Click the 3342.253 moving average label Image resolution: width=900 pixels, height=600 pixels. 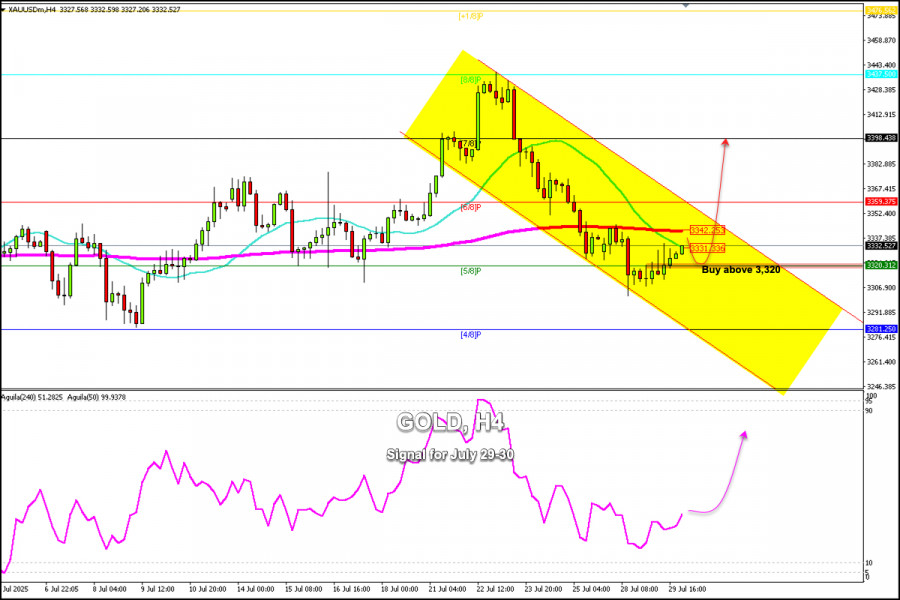point(707,230)
